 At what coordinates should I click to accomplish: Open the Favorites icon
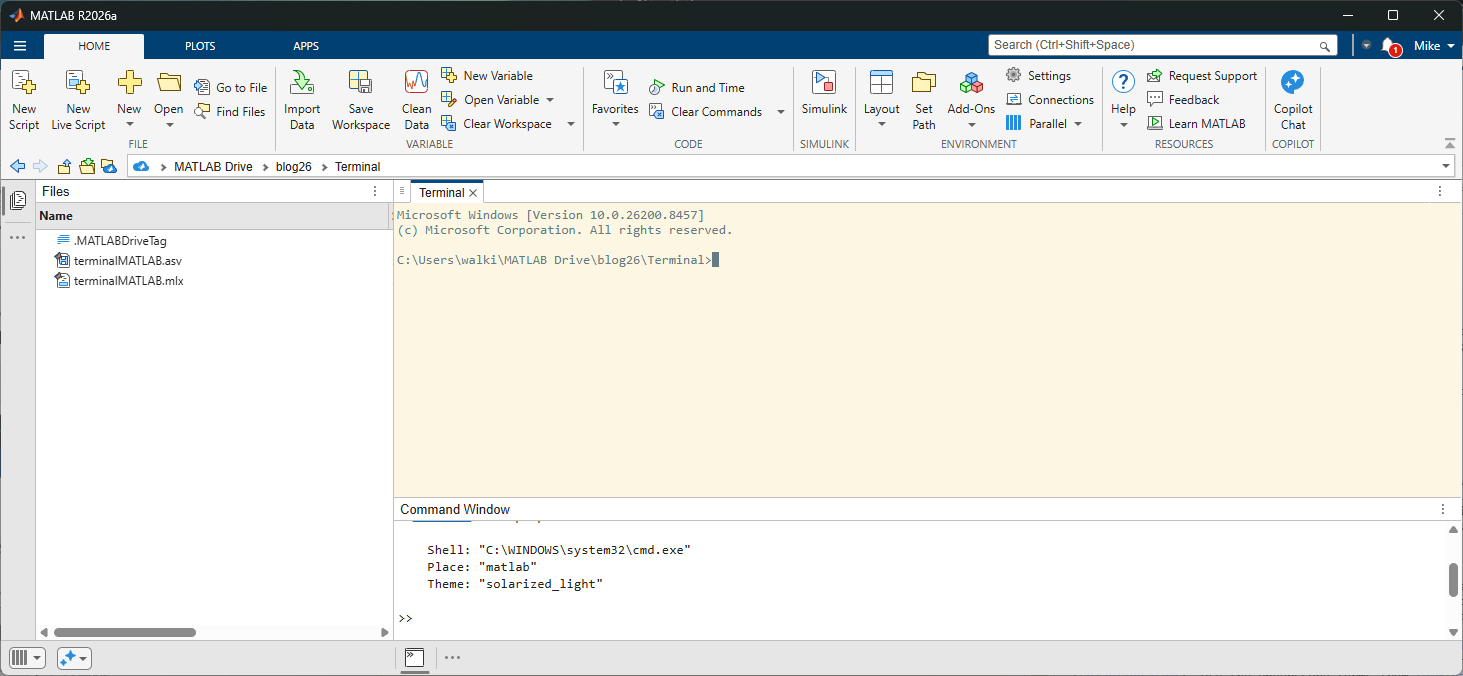(x=615, y=82)
